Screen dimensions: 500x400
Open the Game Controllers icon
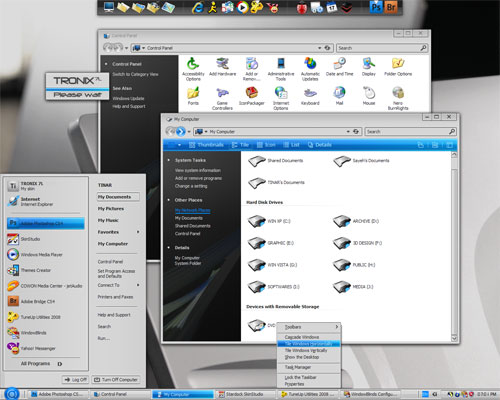click(222, 98)
